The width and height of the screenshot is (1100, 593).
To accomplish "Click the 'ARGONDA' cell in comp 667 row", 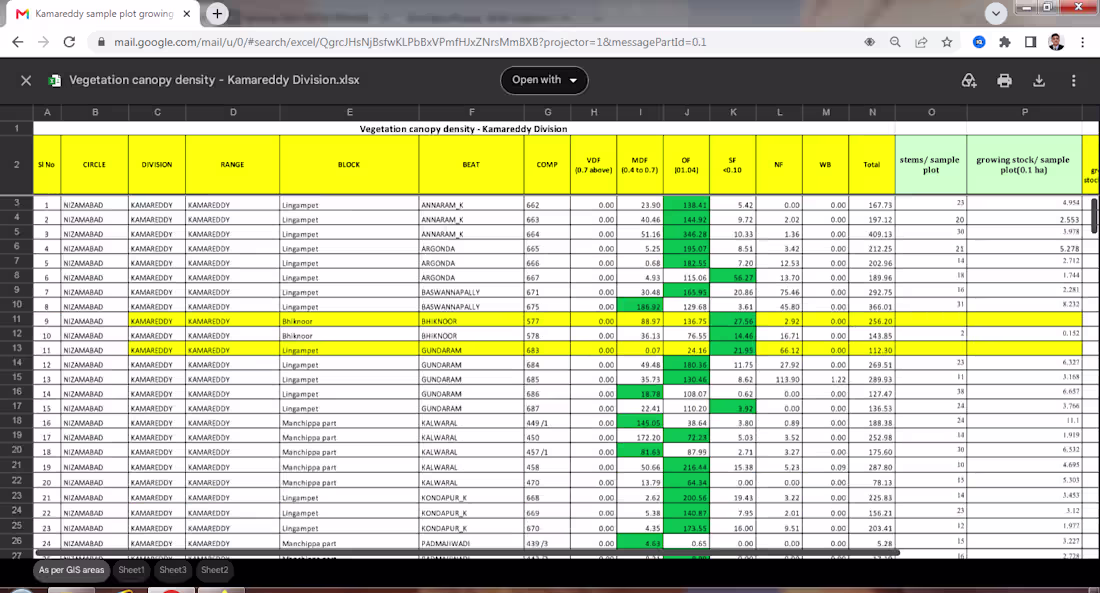I will pos(471,277).
